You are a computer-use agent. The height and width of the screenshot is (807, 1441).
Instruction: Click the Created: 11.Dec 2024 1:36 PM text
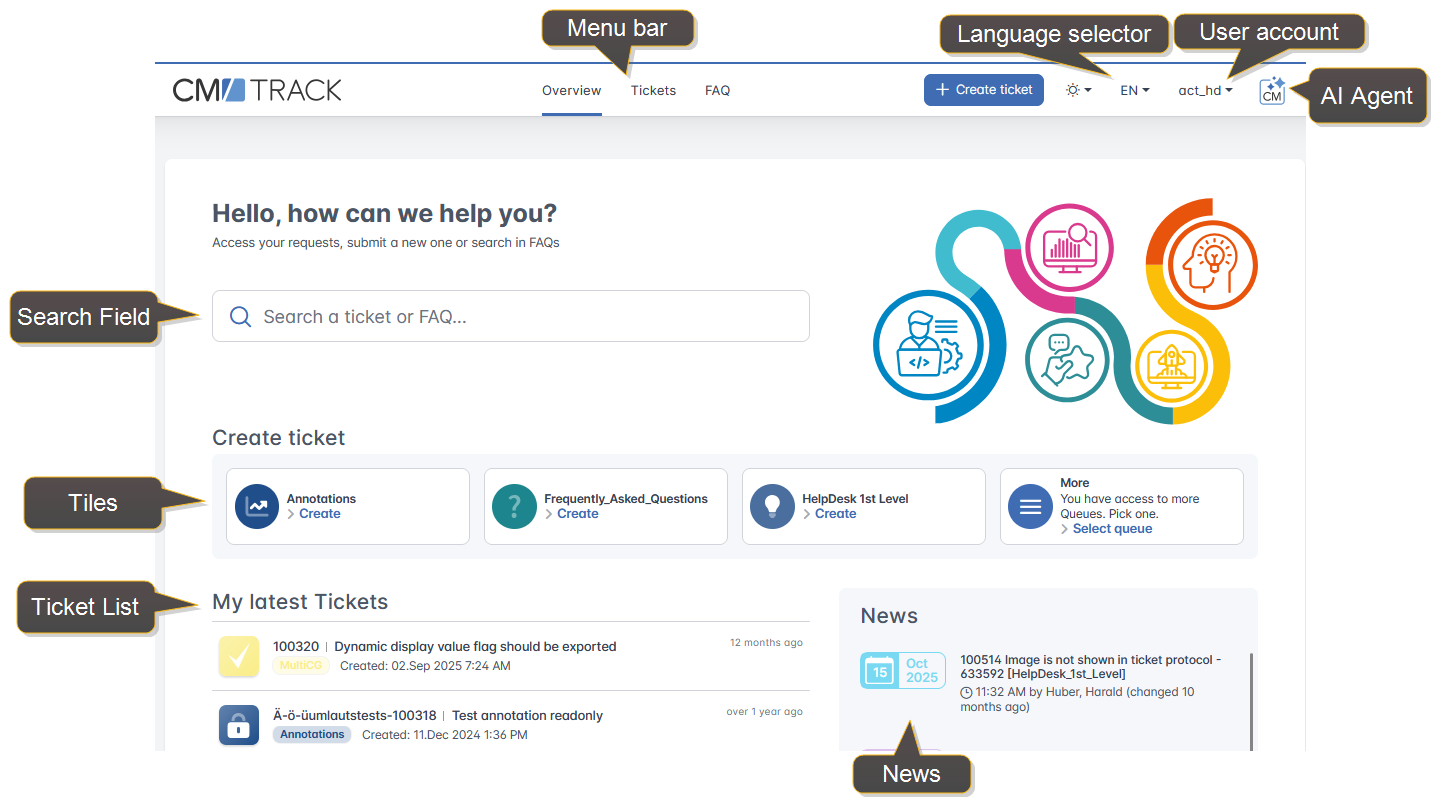click(445, 735)
